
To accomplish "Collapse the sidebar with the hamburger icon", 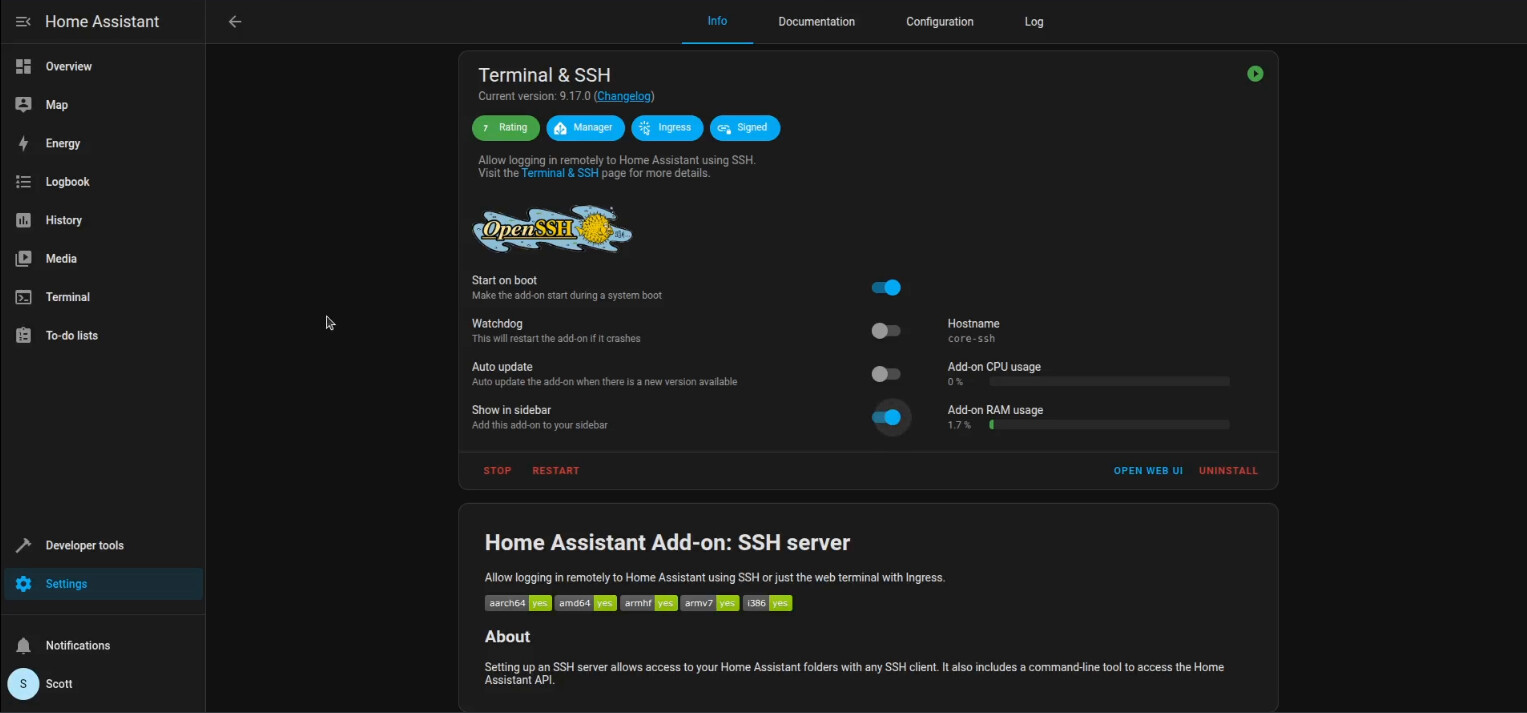I will pos(23,22).
